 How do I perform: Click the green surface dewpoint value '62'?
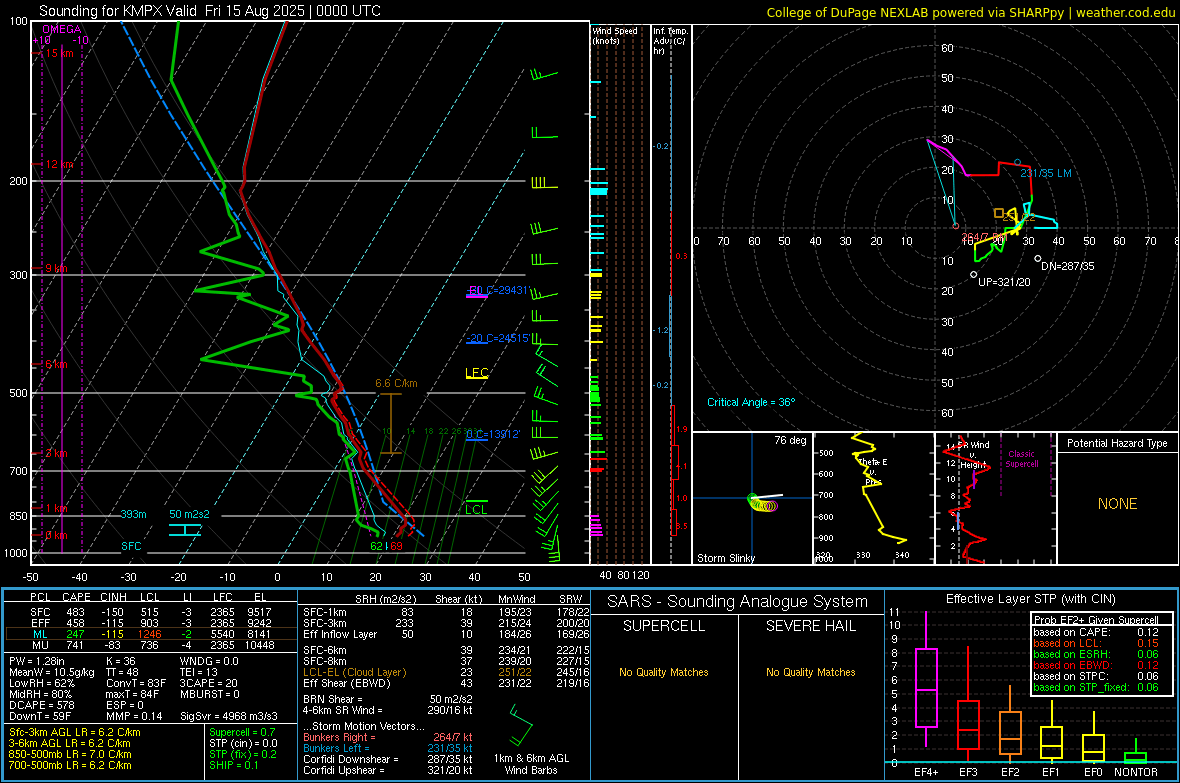[x=377, y=546]
